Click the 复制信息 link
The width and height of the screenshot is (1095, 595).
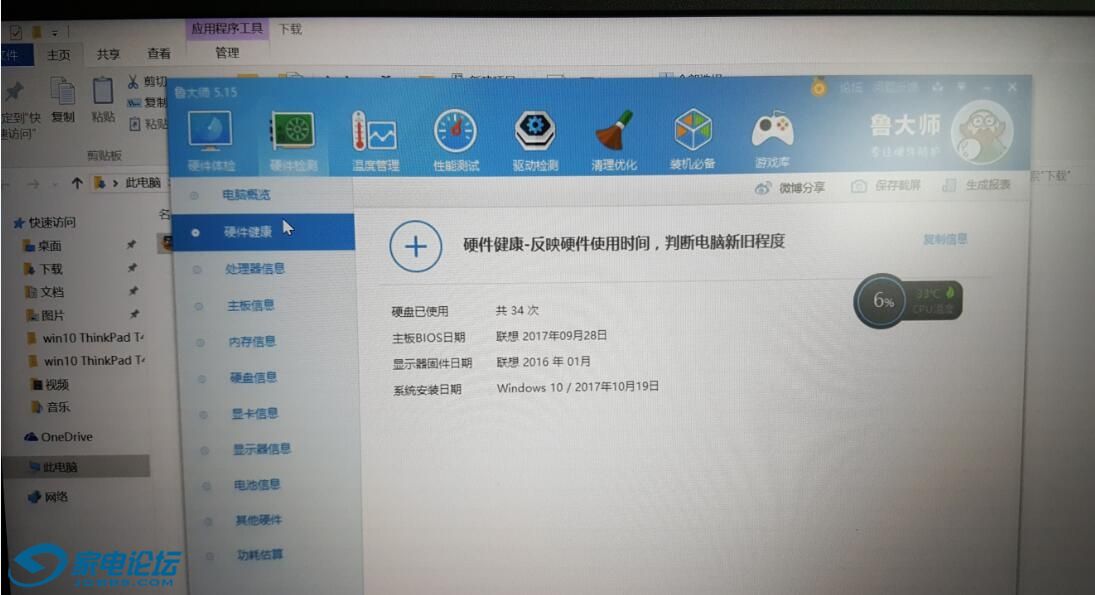click(945, 240)
